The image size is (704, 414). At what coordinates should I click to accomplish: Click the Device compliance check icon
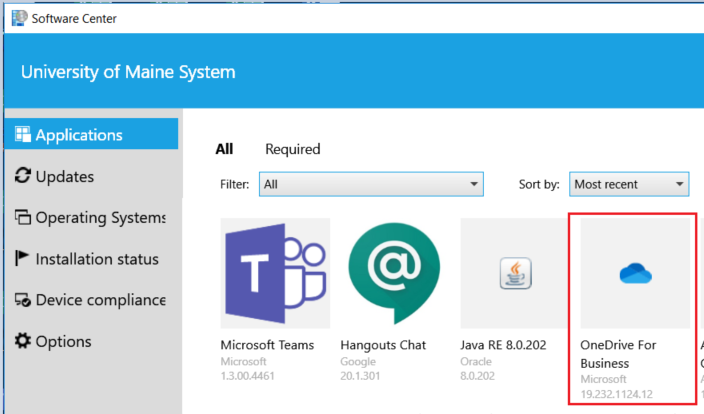pyautogui.click(x=22, y=299)
